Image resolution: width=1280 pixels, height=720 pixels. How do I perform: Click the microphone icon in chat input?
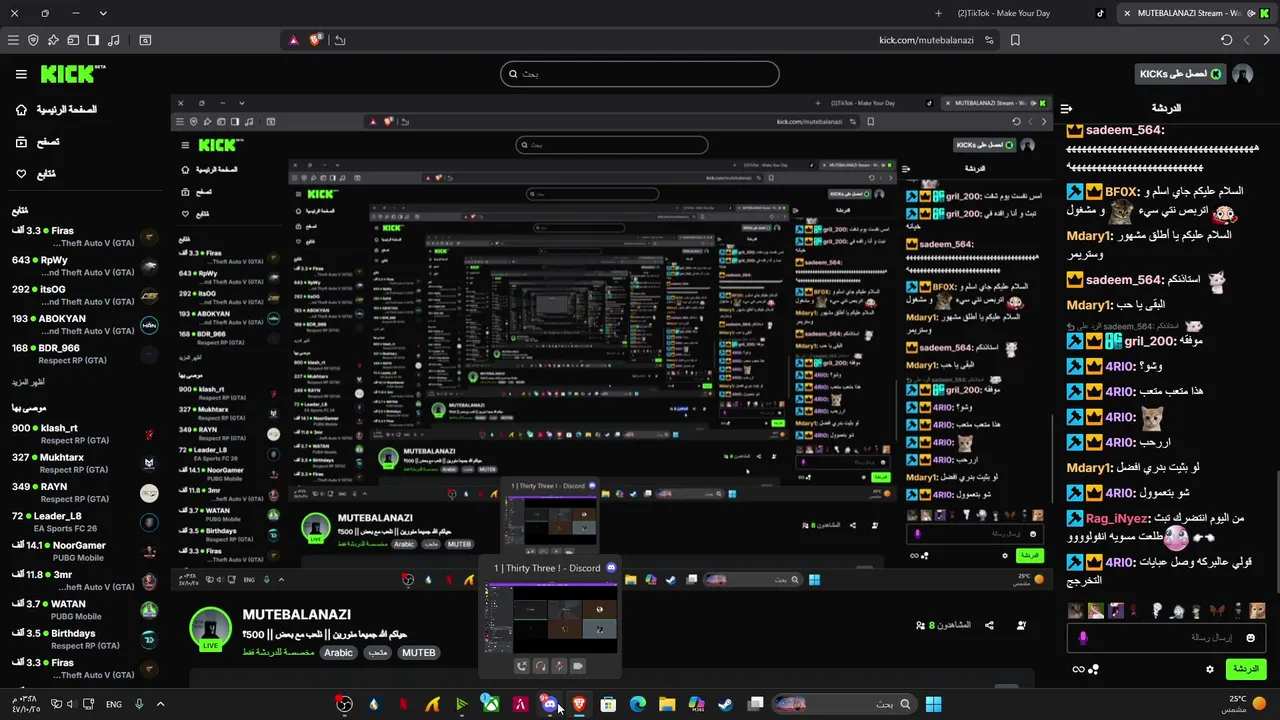click(x=1082, y=637)
